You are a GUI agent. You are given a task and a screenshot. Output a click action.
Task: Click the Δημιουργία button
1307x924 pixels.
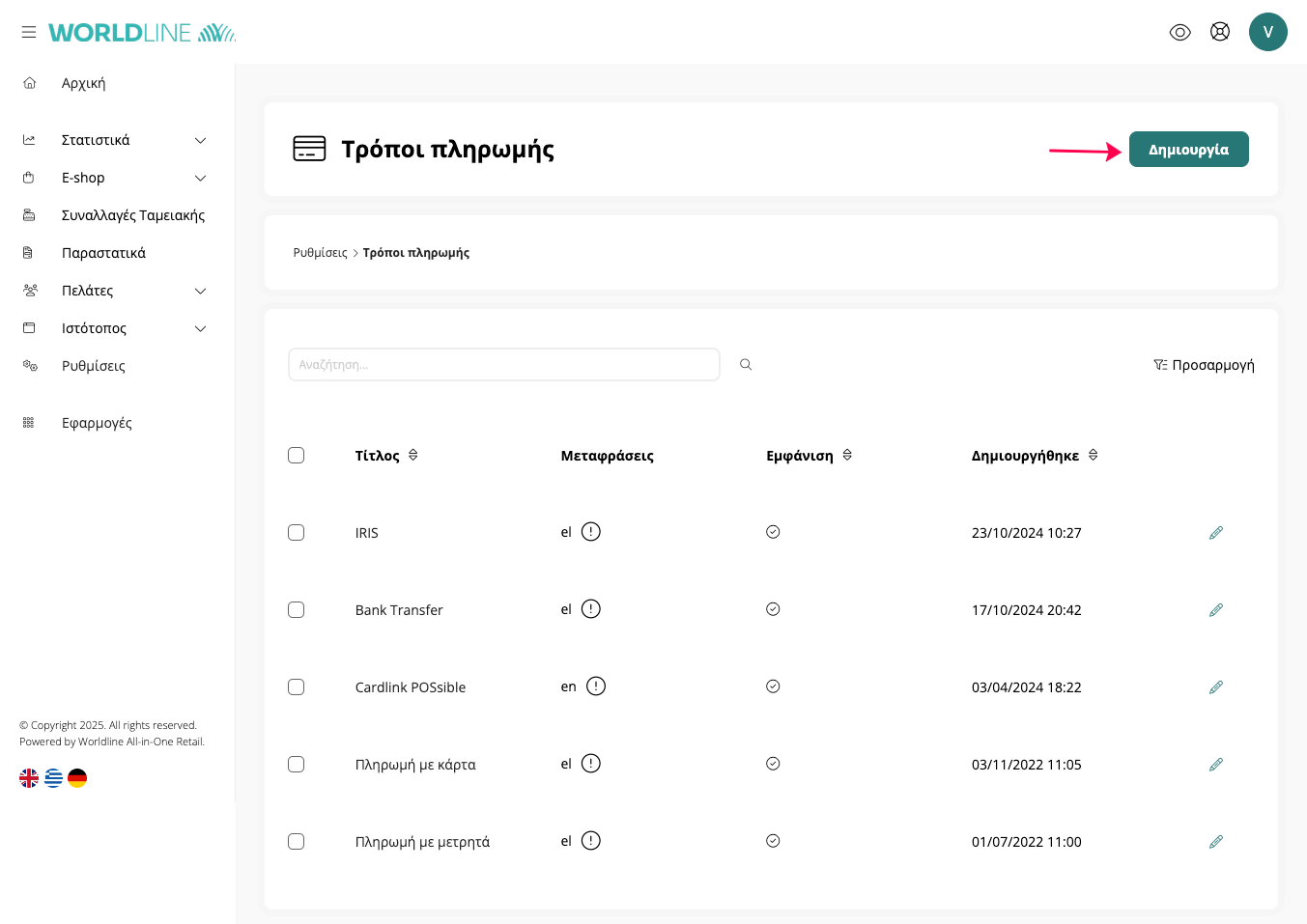tap(1188, 150)
